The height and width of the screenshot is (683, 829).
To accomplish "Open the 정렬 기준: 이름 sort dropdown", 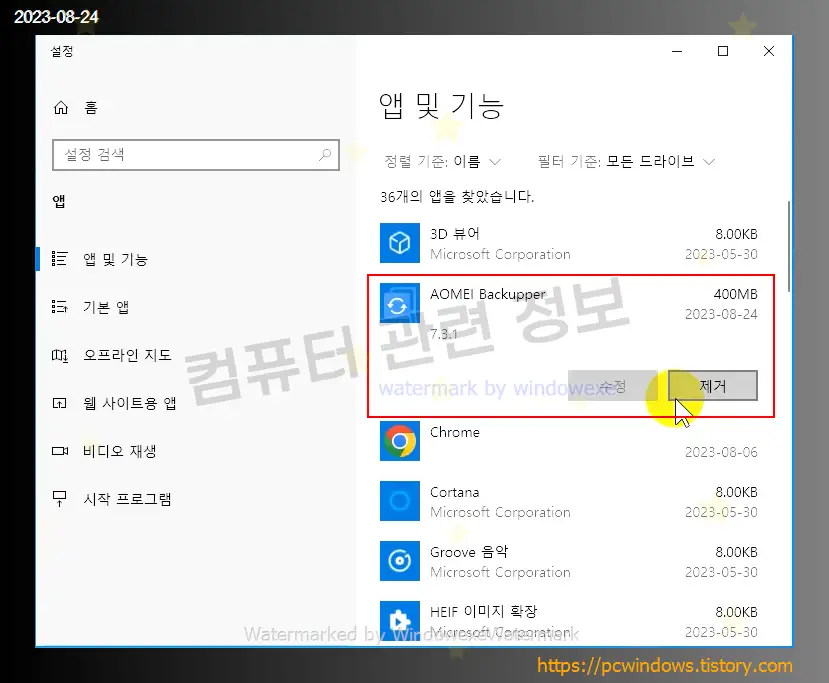I will pos(443,161).
